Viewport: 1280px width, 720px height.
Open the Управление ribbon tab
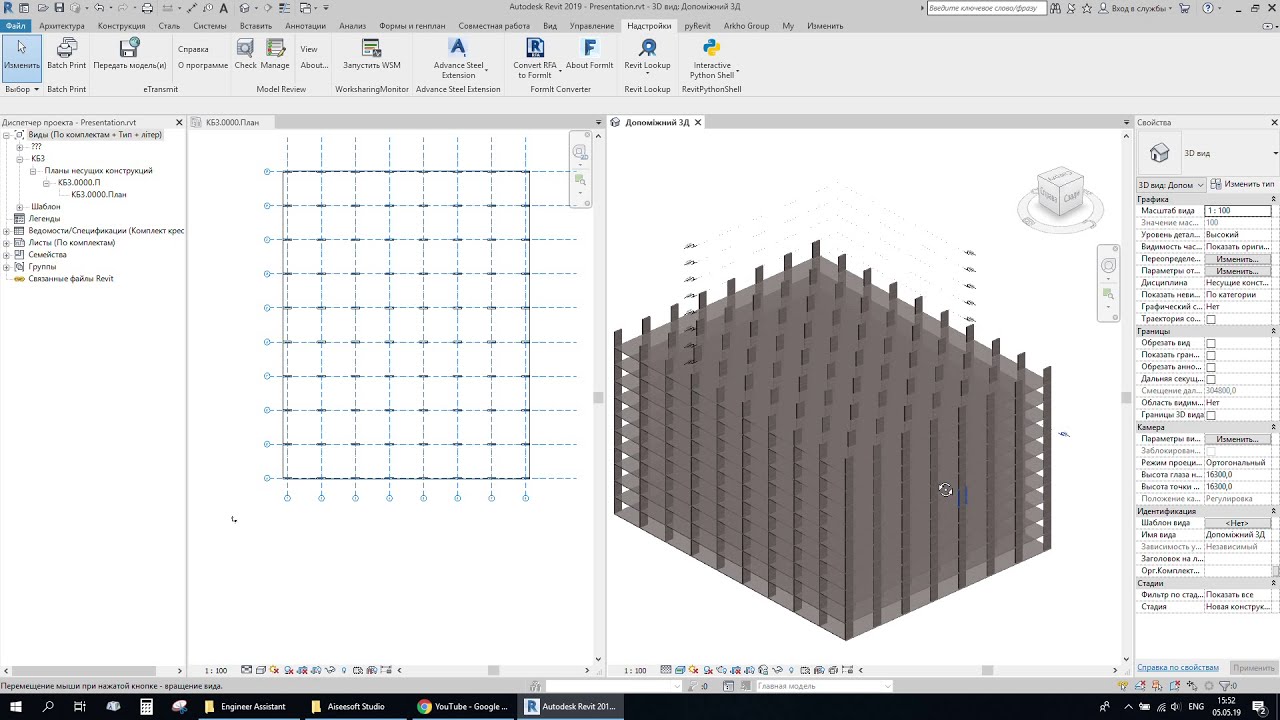point(592,26)
